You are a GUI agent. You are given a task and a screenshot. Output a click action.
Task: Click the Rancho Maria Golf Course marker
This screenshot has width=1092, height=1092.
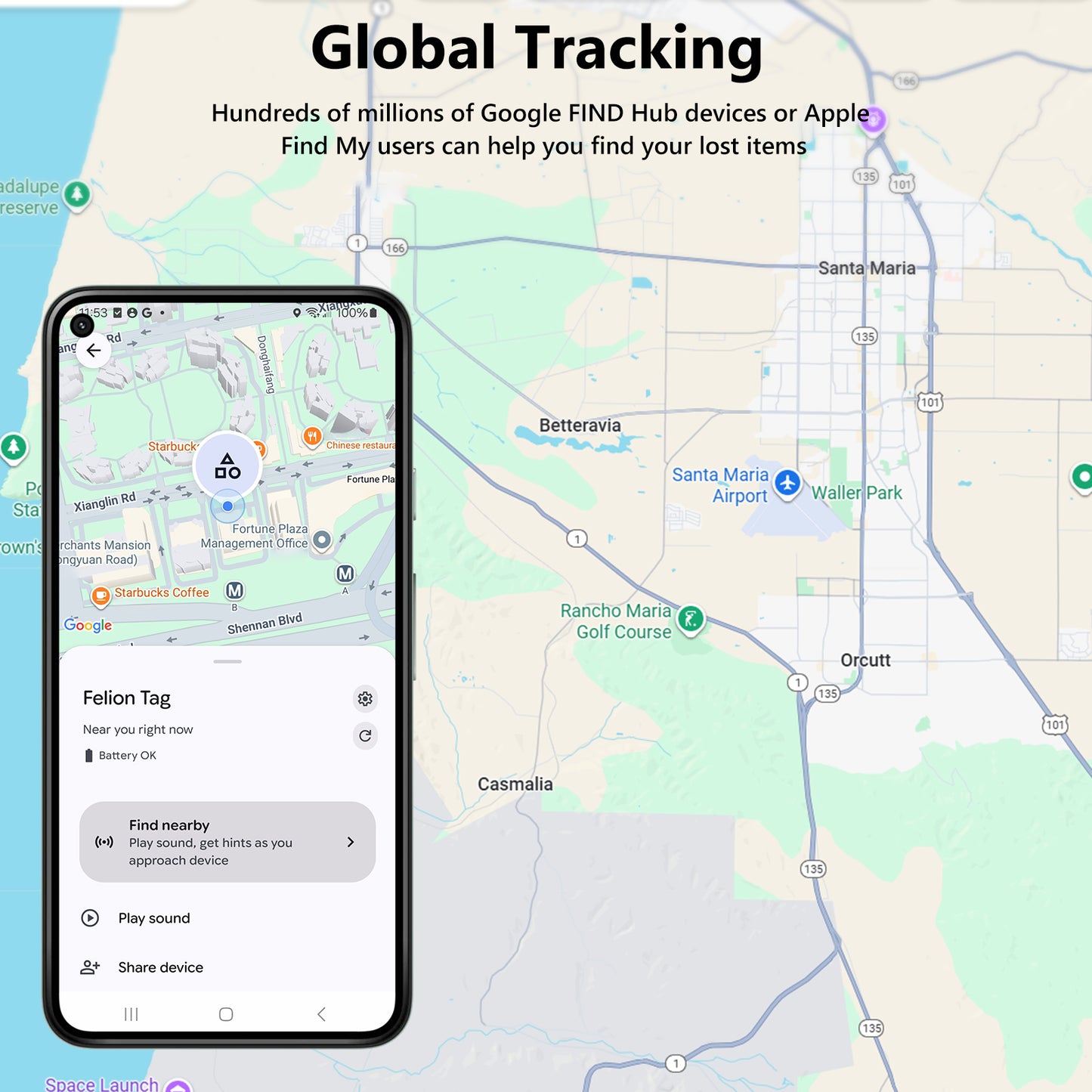(690, 620)
